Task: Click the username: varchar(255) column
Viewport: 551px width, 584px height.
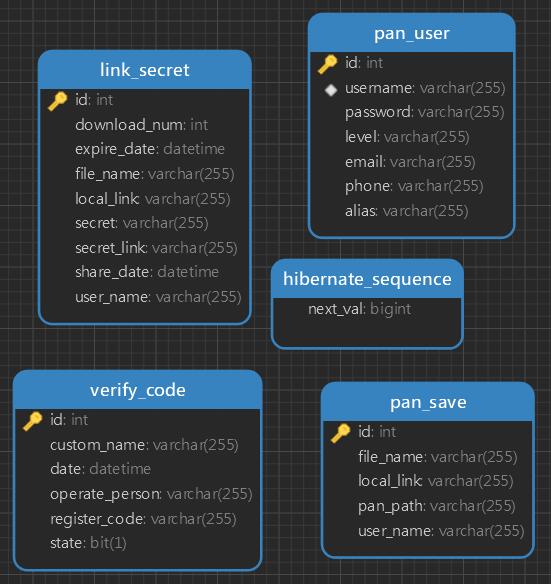Action: 425,88
